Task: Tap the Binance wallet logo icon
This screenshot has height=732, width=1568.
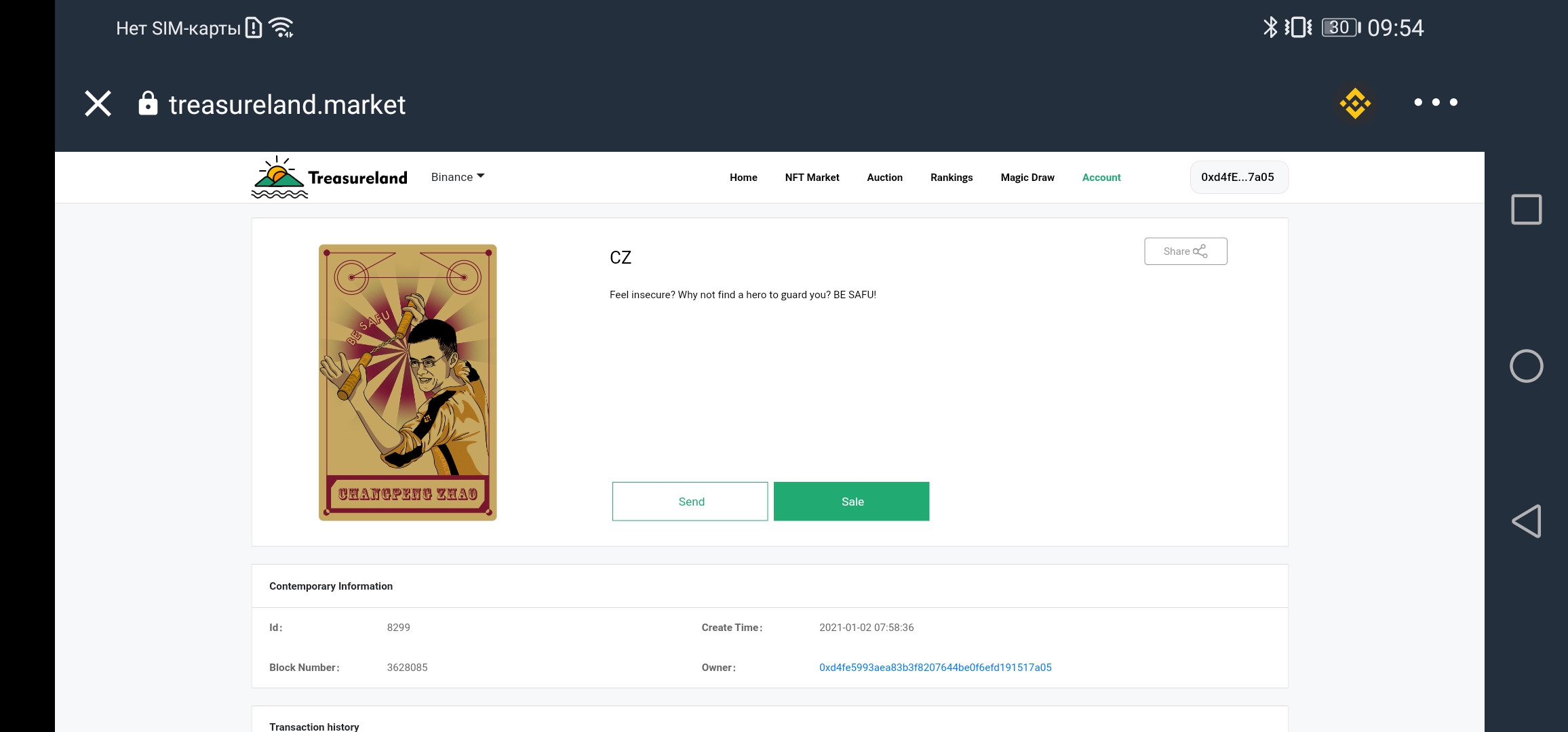Action: (1354, 103)
